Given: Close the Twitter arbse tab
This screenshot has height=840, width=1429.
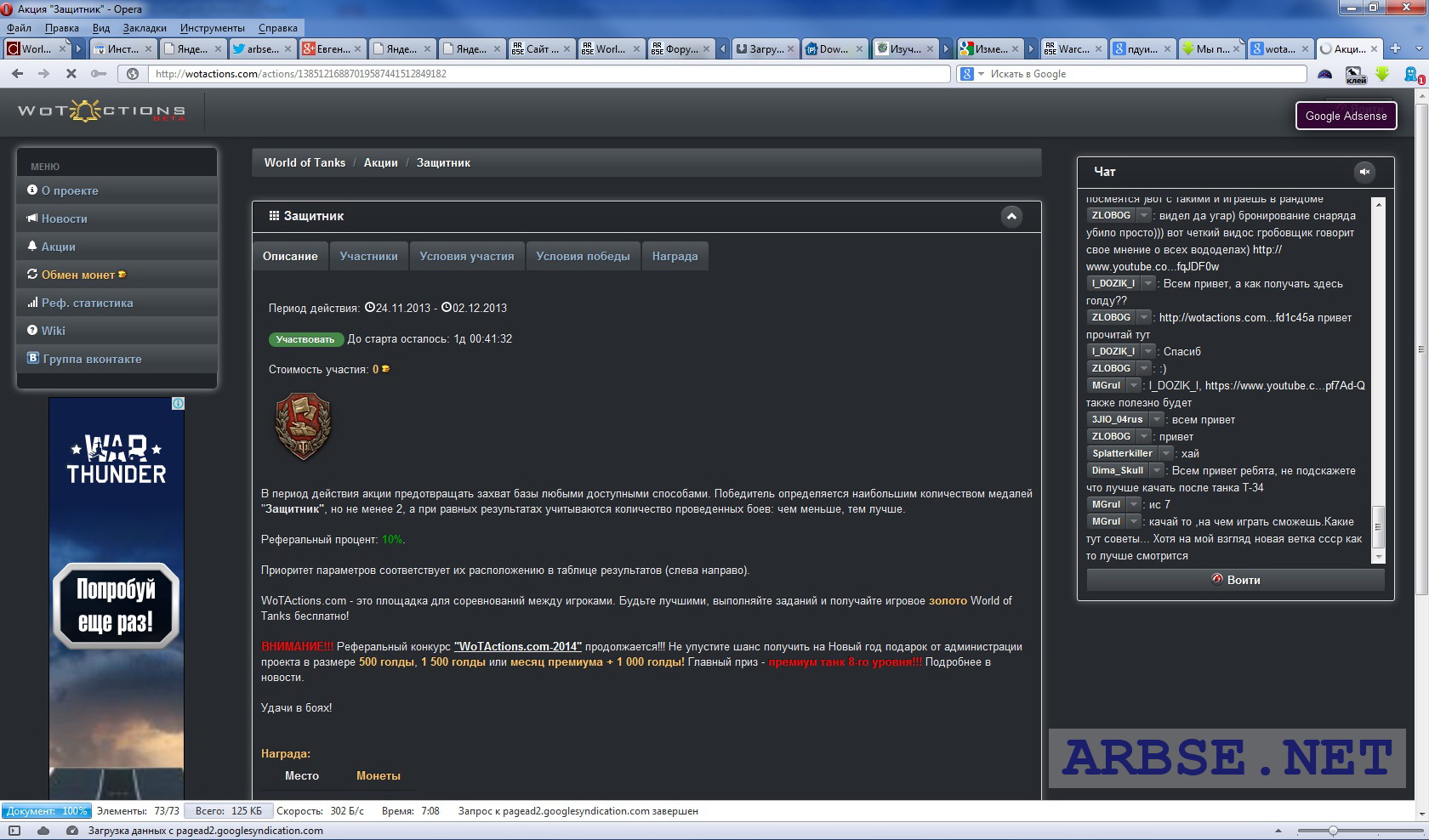Looking at the screenshot, I should pyautogui.click(x=286, y=48).
